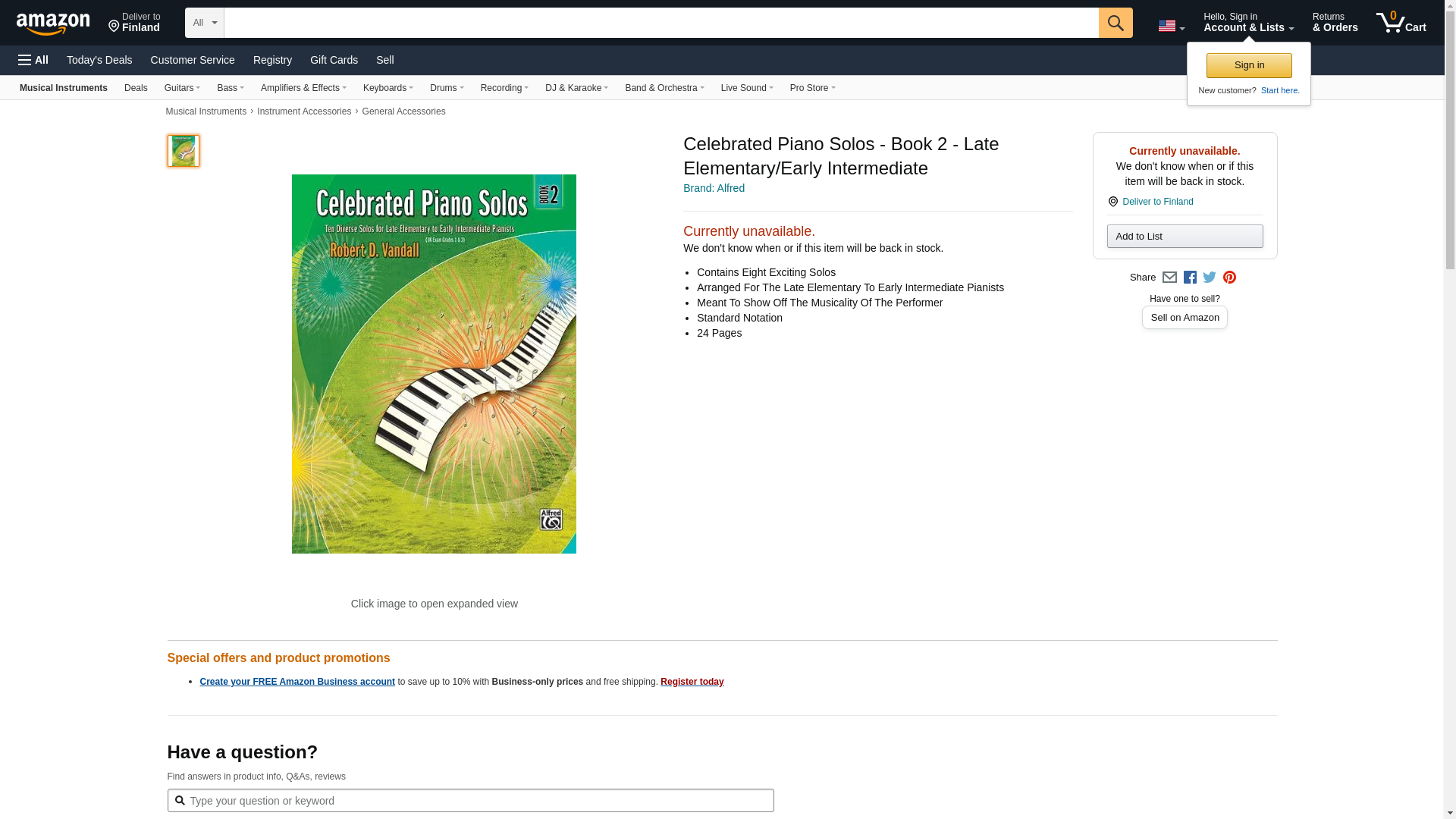This screenshot has width=1456, height=819.
Task: Open the shopping cart
Action: click(x=1401, y=23)
